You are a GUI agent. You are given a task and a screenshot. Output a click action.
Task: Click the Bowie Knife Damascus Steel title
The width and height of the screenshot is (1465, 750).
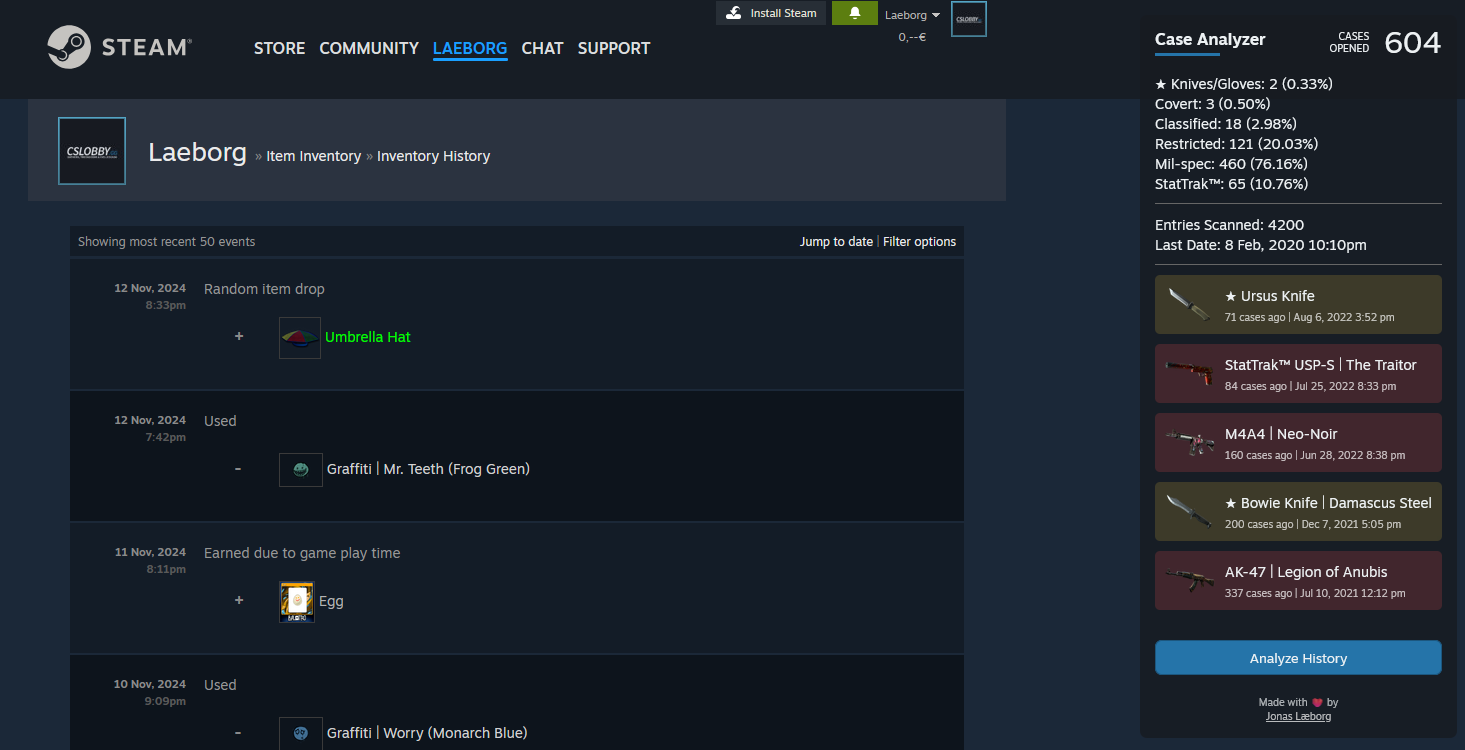(x=1328, y=503)
